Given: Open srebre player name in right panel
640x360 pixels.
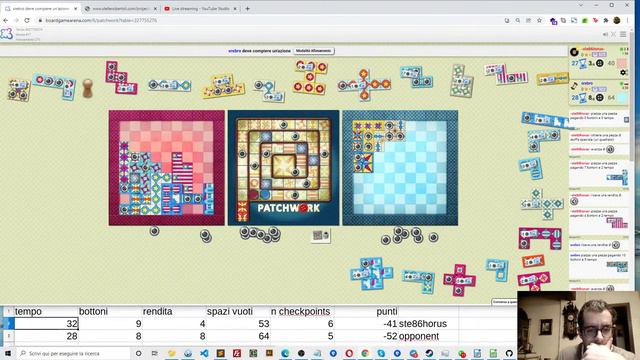Looking at the screenshot, I should tap(587, 83).
